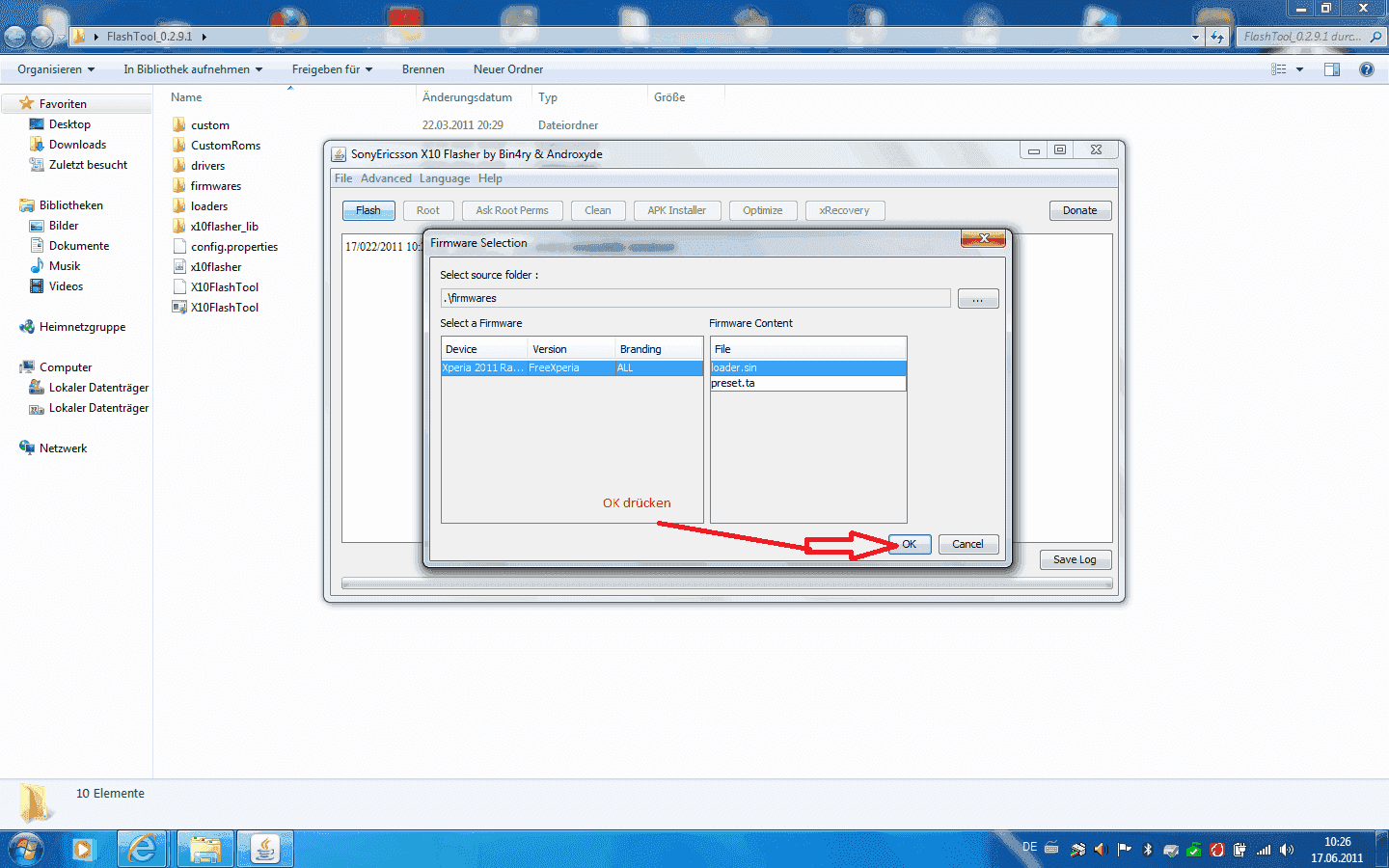
Task: Open the File menu in Flasher window
Action: 343,178
